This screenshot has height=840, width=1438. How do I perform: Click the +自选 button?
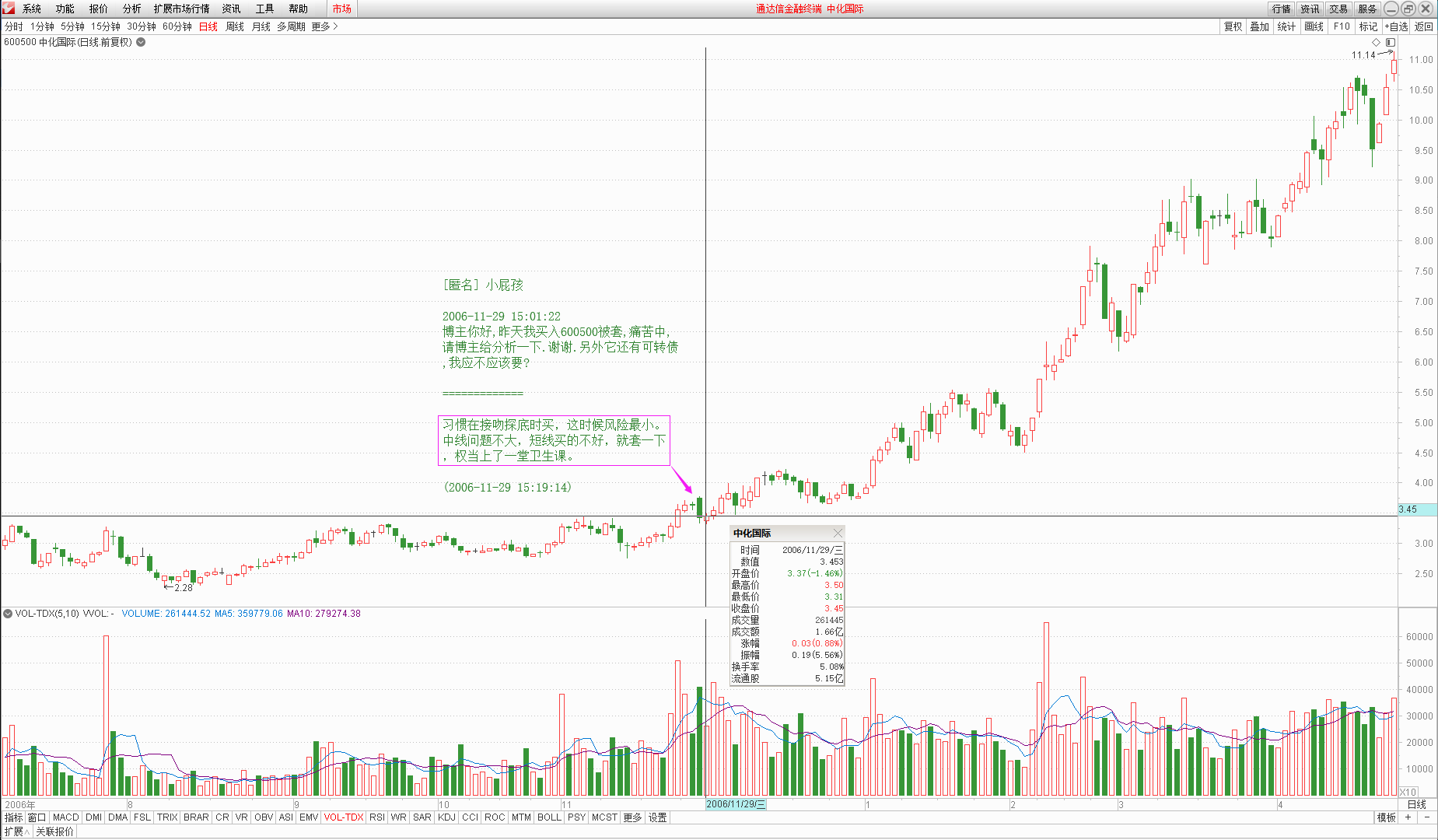coord(1397,26)
